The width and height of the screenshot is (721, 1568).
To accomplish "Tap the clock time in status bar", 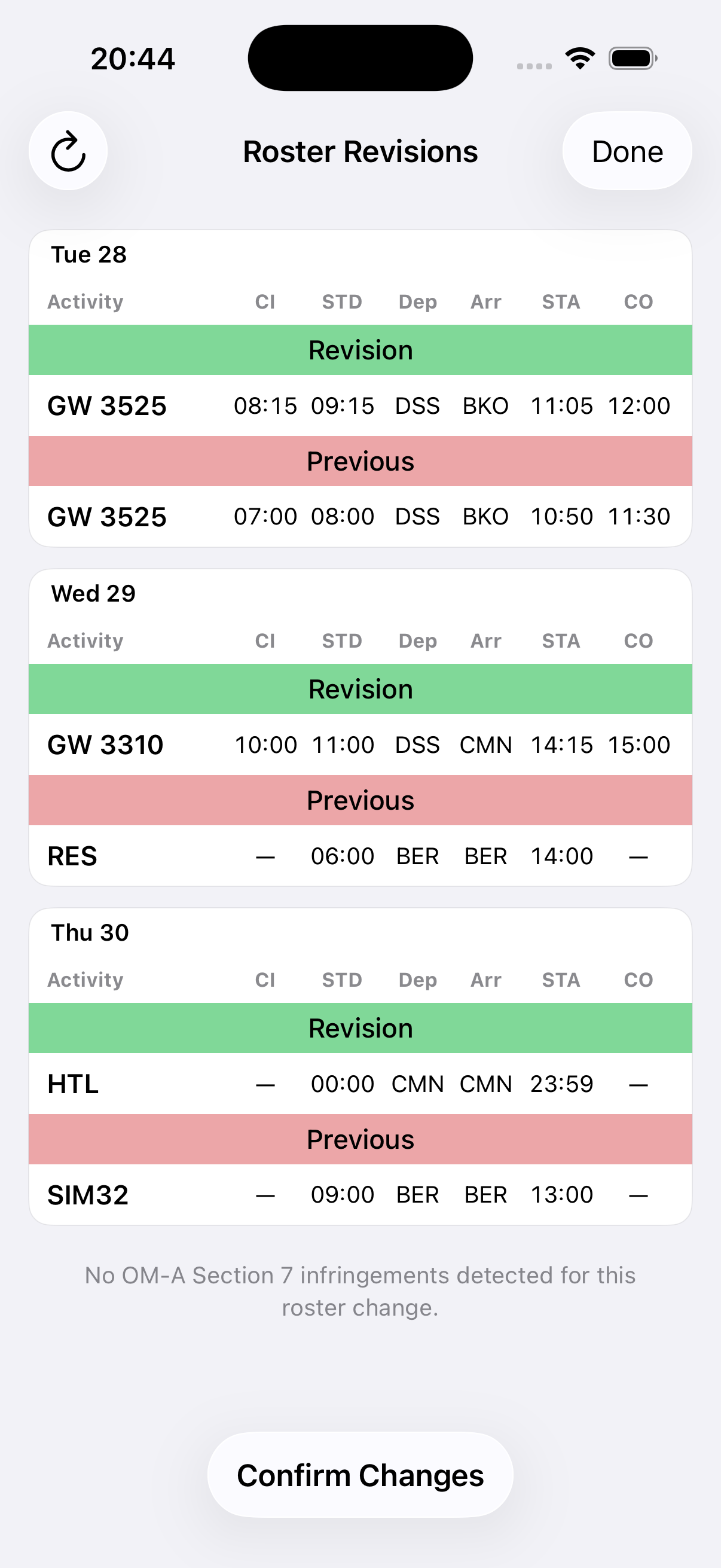I will tap(133, 59).
